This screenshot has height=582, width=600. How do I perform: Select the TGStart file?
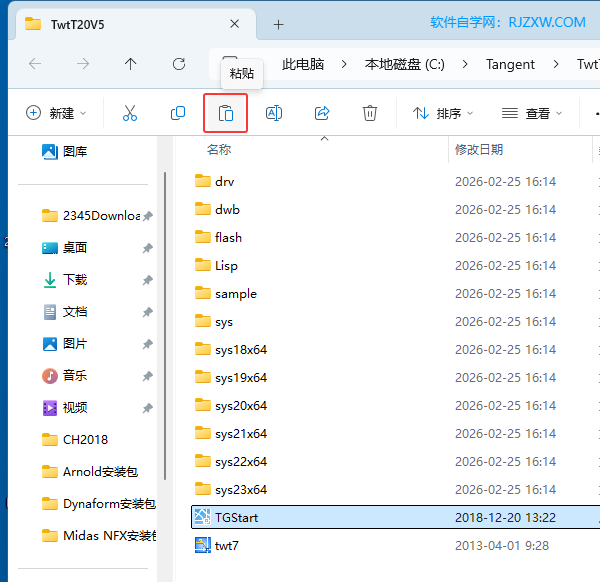[x=395, y=517]
